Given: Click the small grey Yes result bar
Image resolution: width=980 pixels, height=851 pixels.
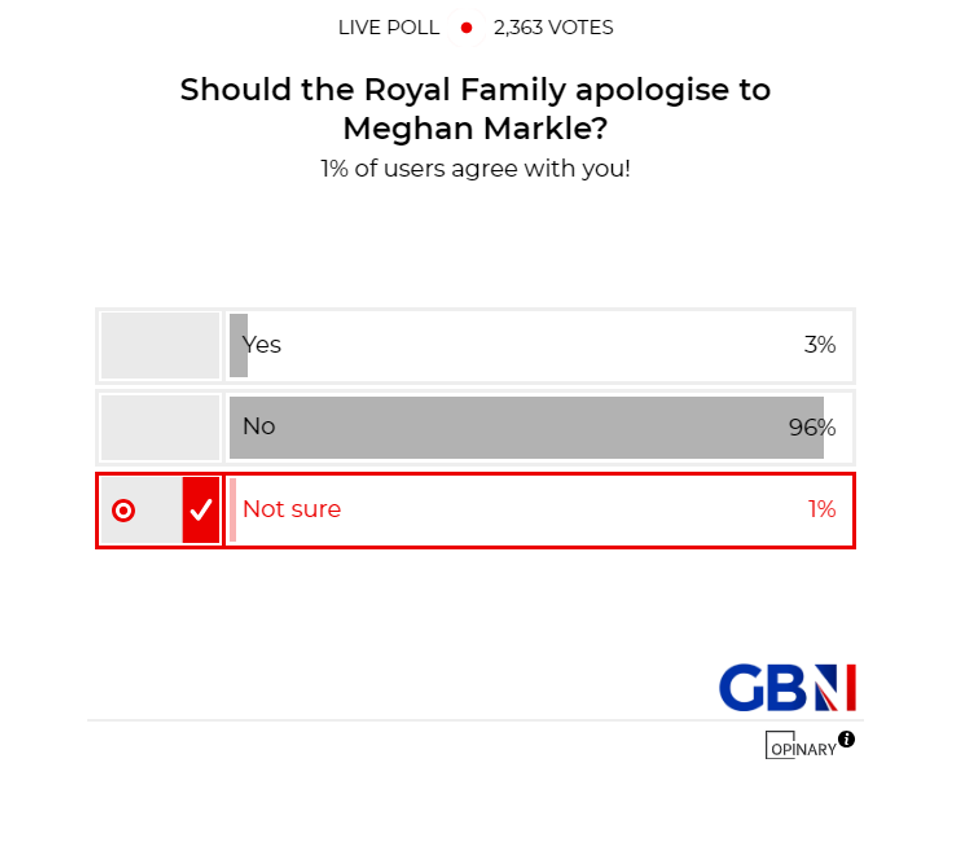Looking at the screenshot, I should (236, 345).
